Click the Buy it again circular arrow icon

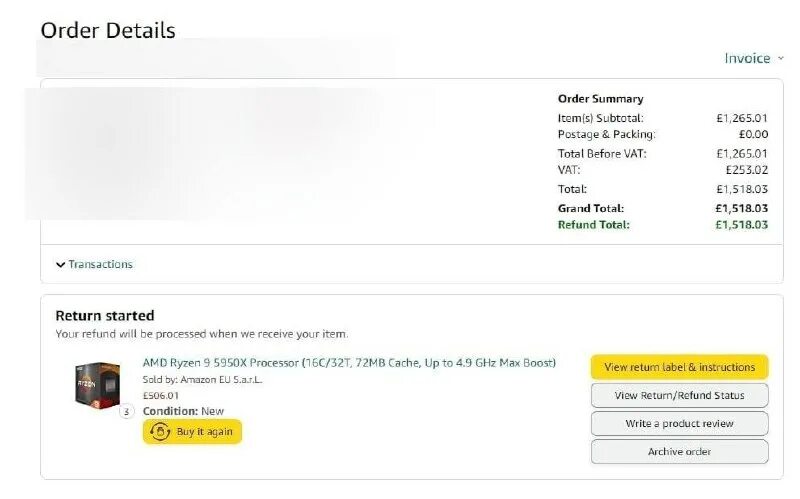(158, 431)
